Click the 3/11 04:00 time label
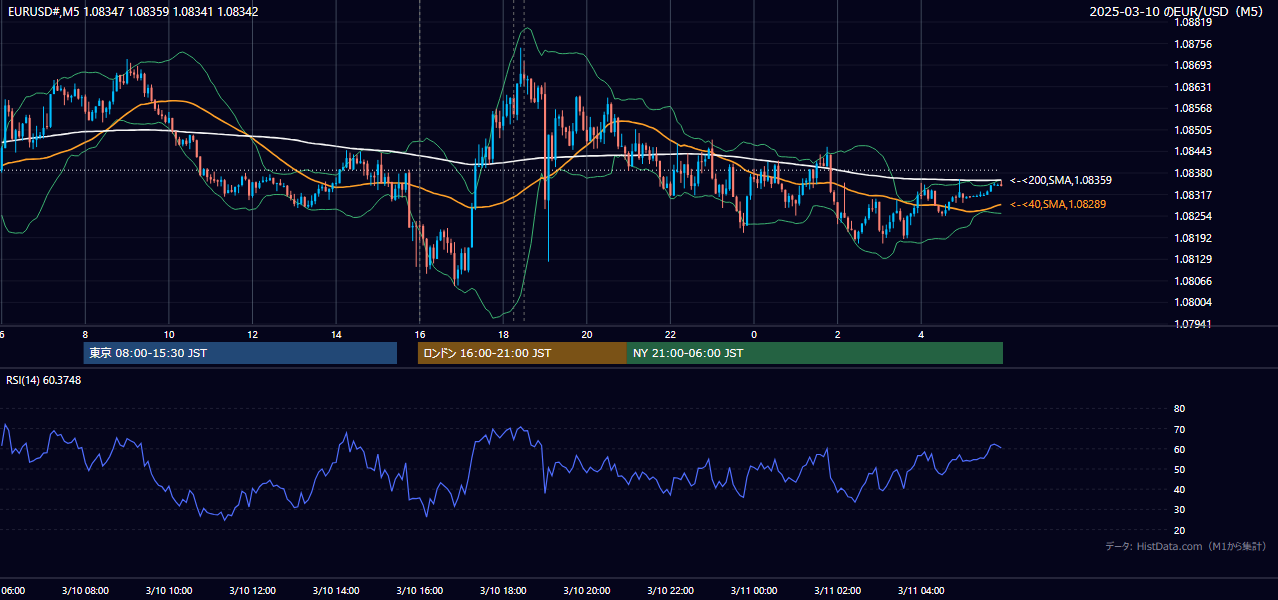This screenshot has height=600, width=1278. click(921, 591)
